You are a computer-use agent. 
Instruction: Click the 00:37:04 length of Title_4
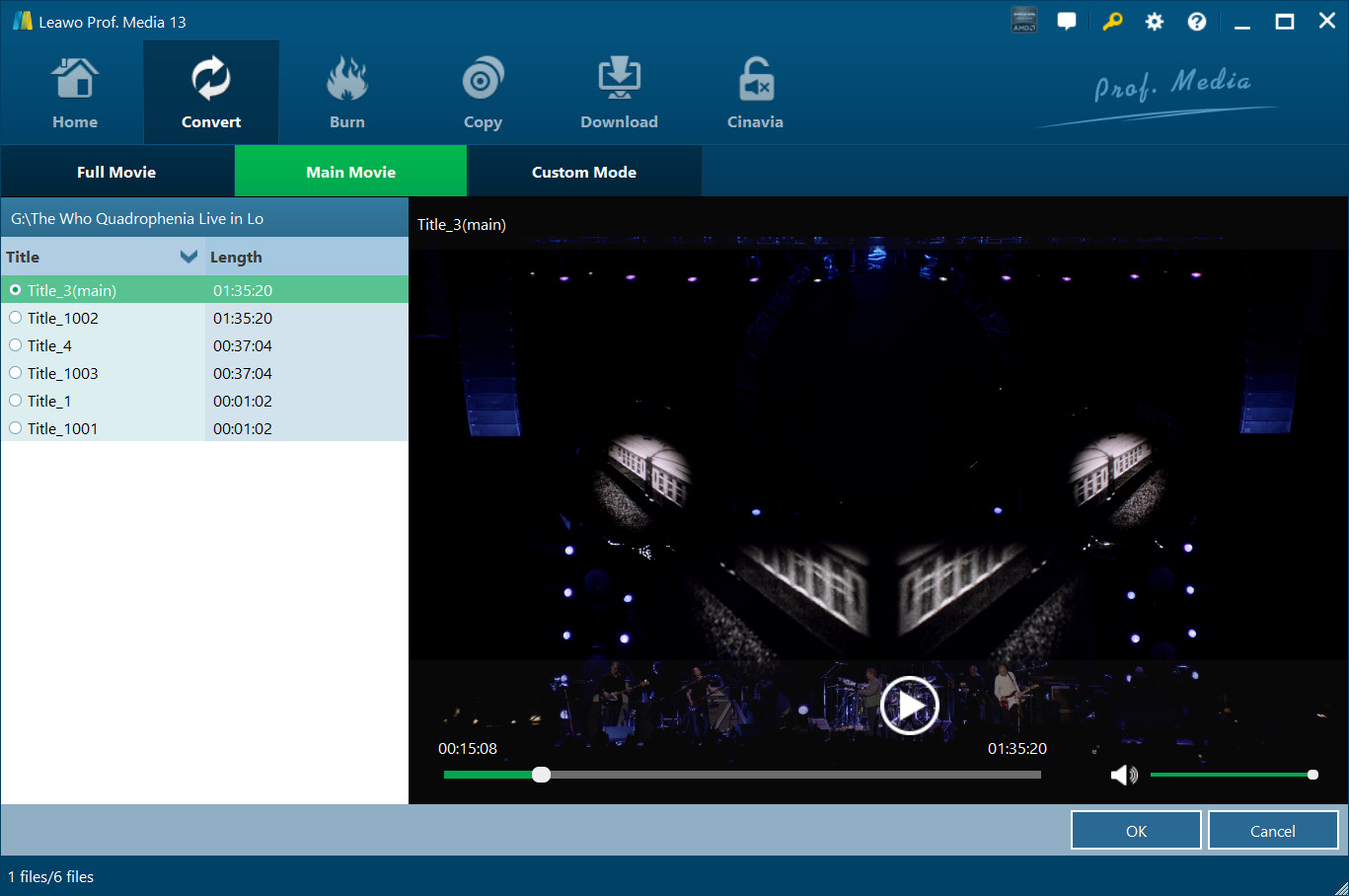[x=243, y=345]
